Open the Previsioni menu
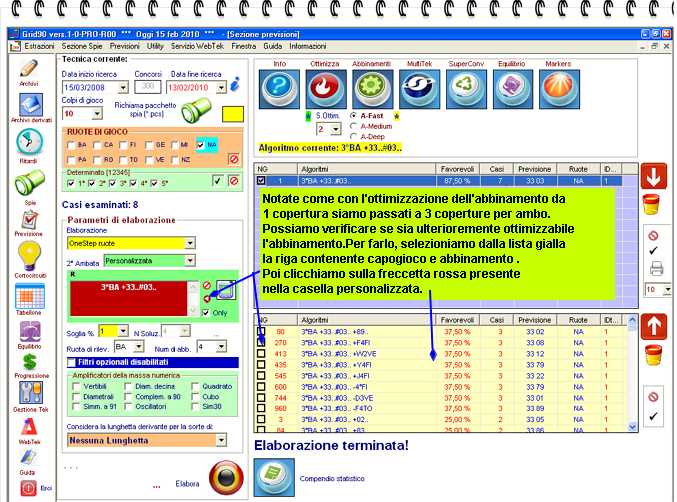The height and width of the screenshot is (502, 677). coord(124,46)
